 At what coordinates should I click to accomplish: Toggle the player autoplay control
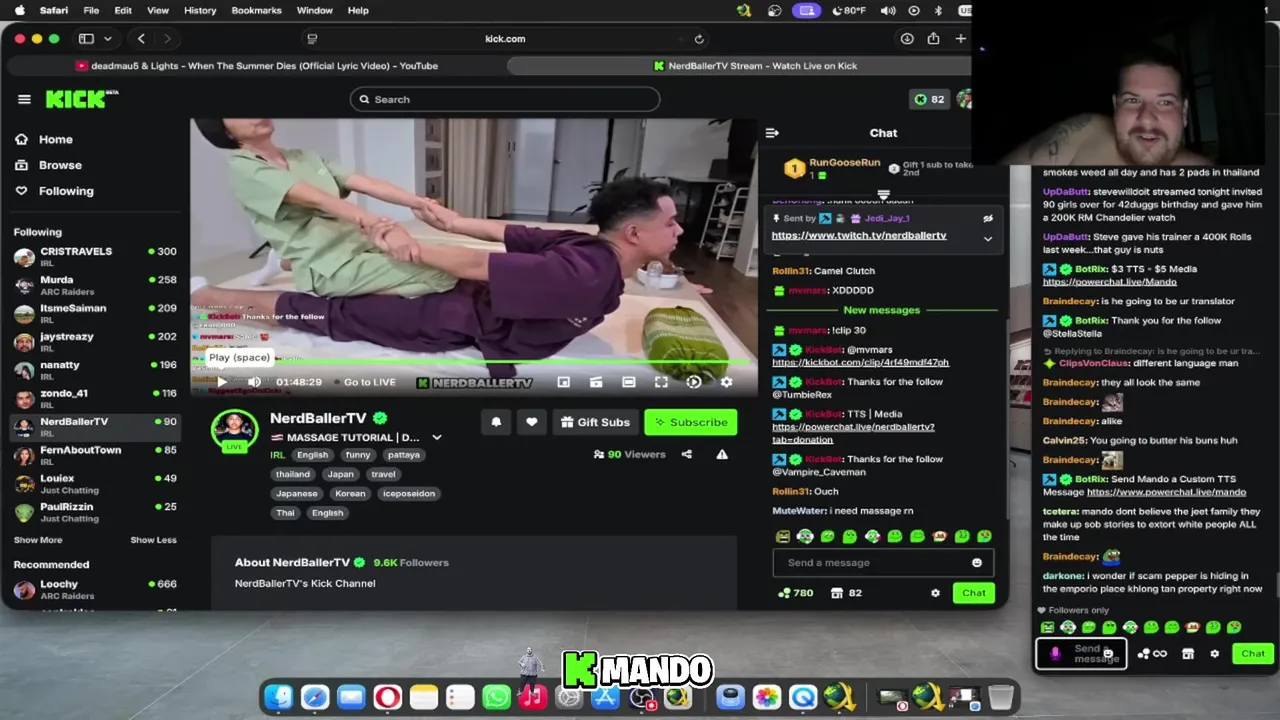[694, 382]
